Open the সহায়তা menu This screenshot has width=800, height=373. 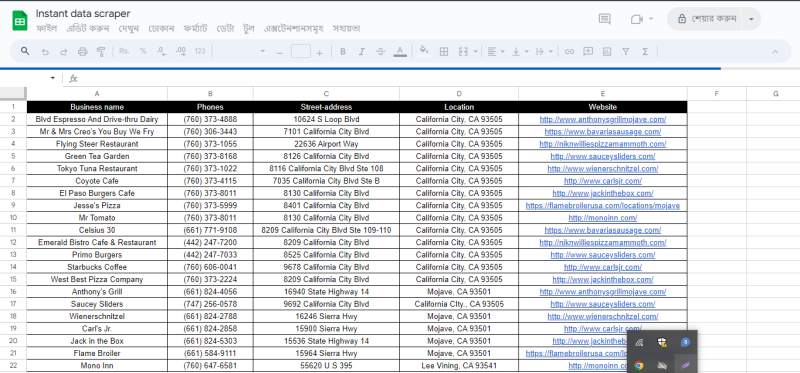coord(346,29)
